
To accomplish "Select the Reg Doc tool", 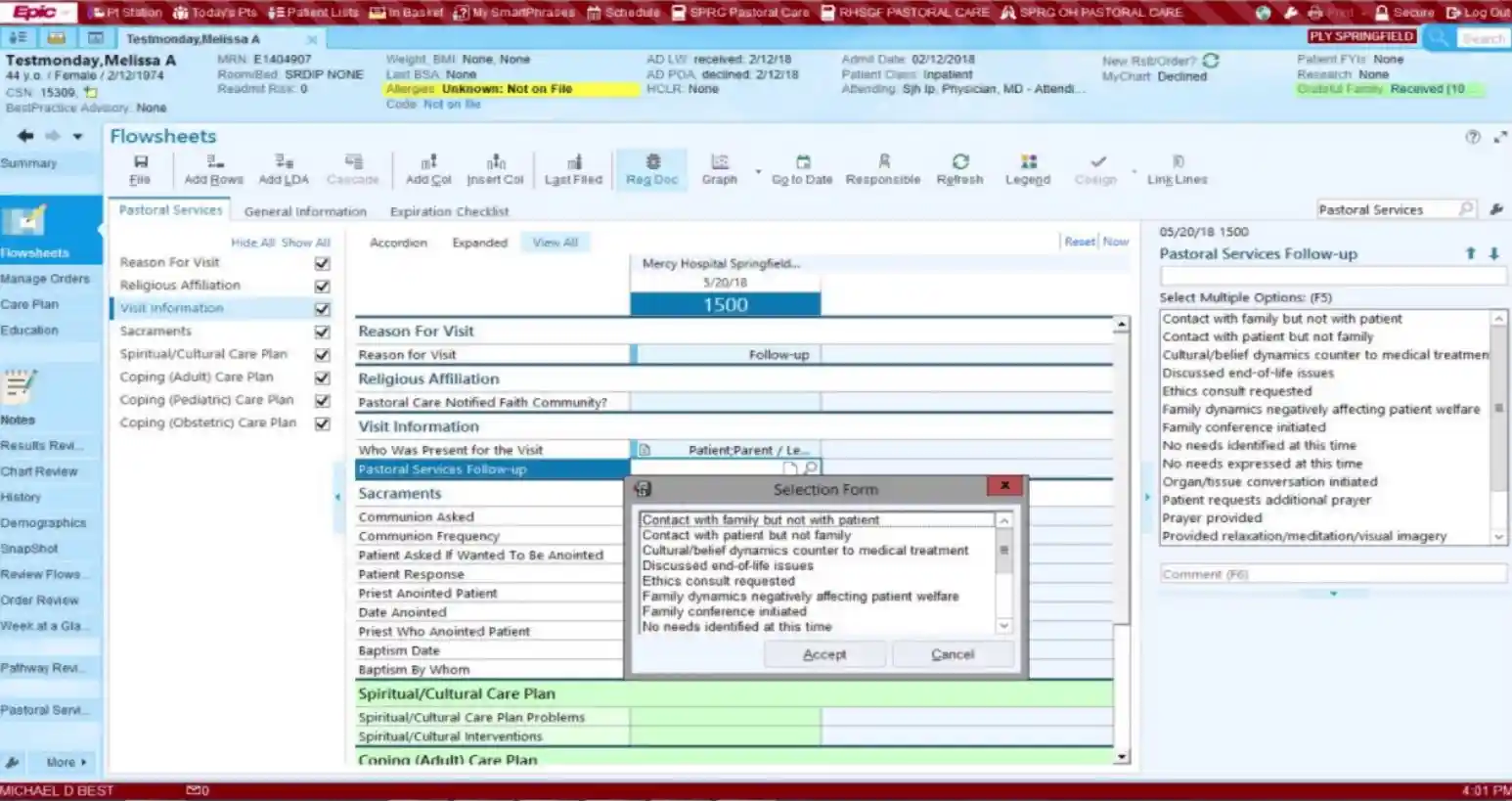I will pyautogui.click(x=651, y=168).
